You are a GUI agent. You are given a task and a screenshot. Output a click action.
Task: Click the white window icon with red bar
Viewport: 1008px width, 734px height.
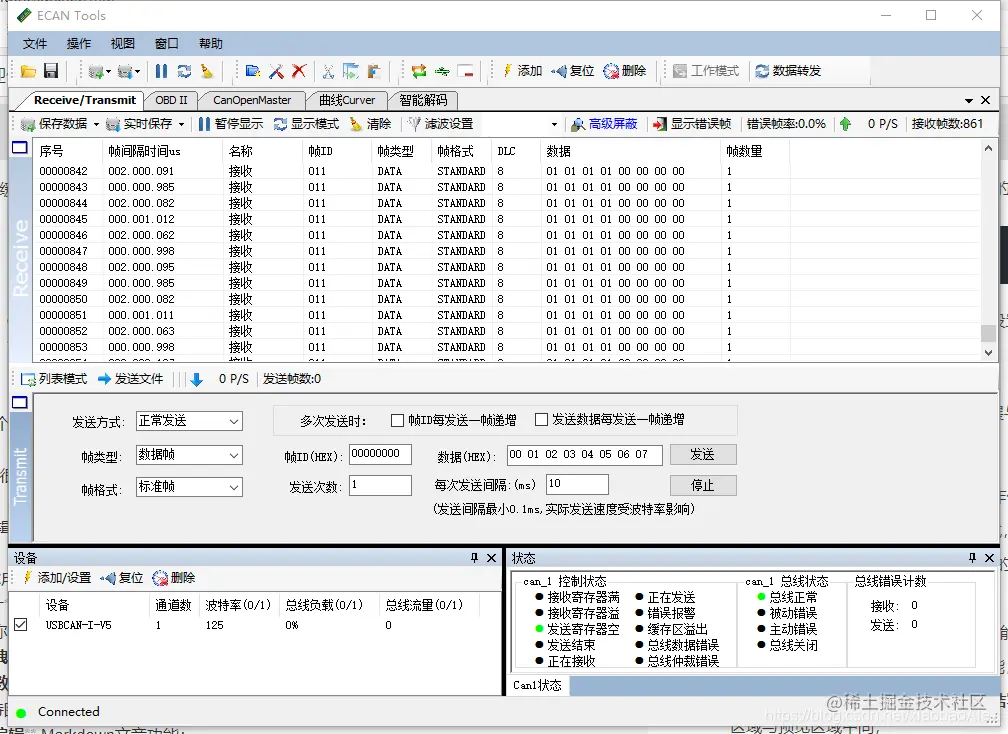pos(465,71)
